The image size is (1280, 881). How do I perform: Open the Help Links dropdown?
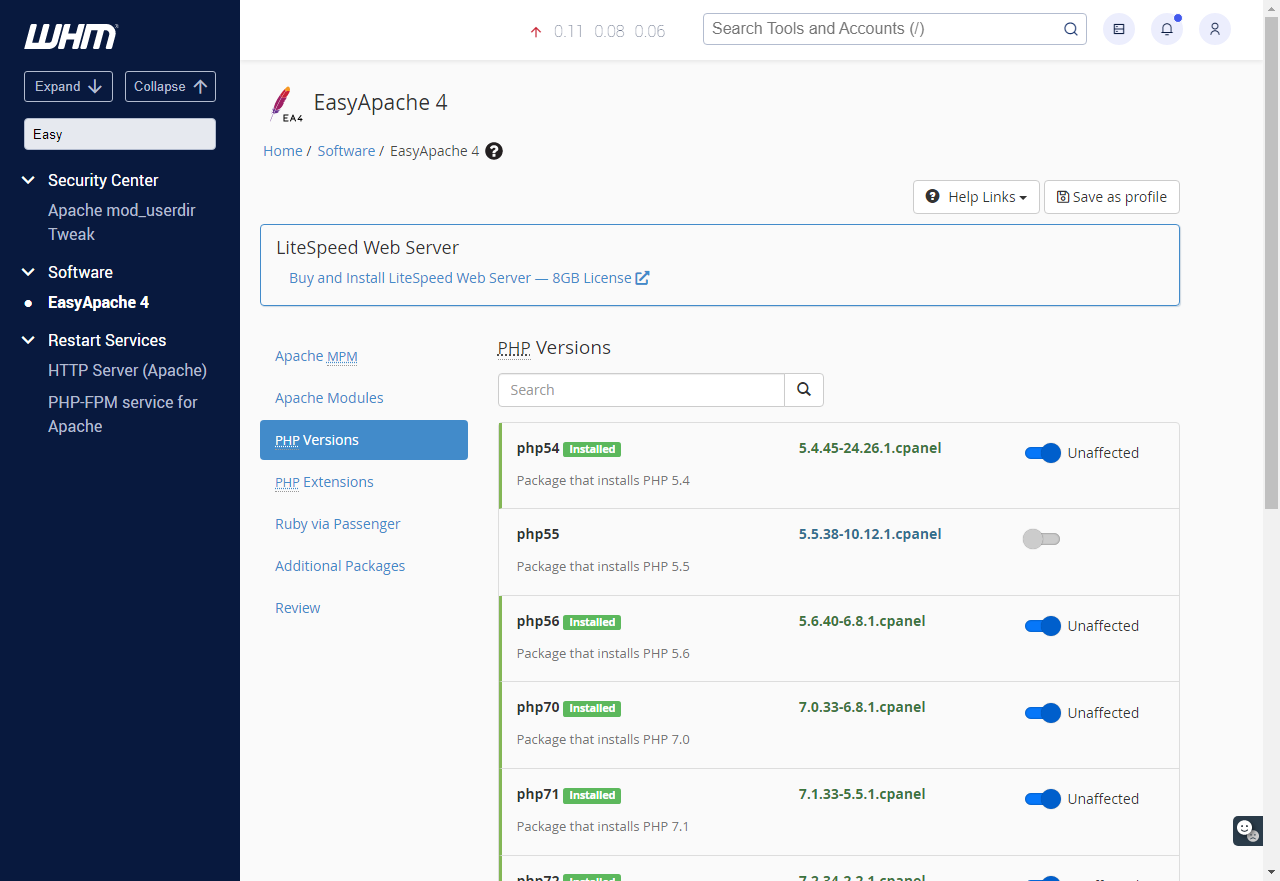point(976,197)
